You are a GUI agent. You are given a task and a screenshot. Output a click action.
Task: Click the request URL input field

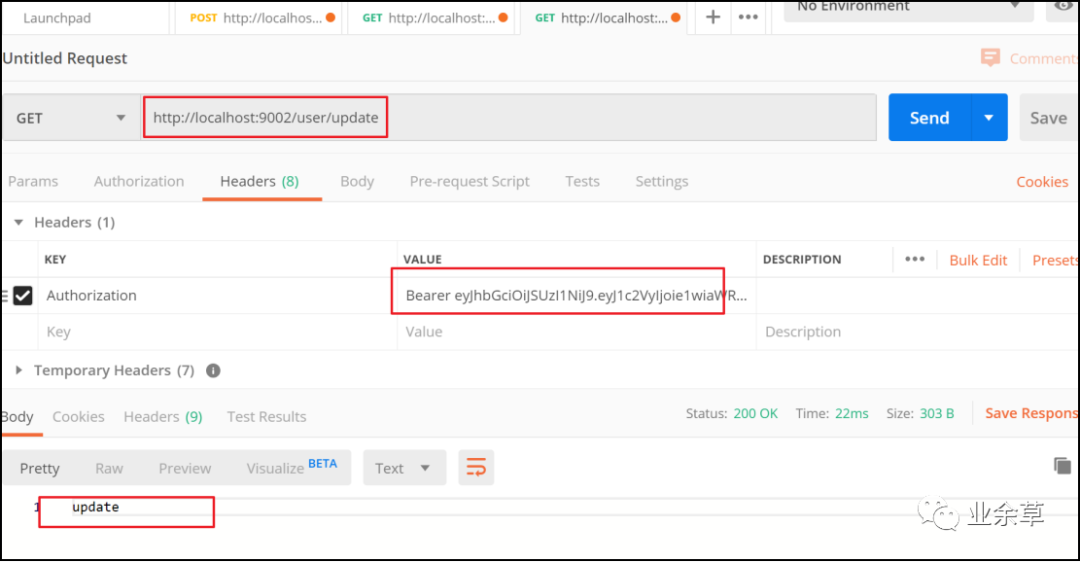[510, 118]
